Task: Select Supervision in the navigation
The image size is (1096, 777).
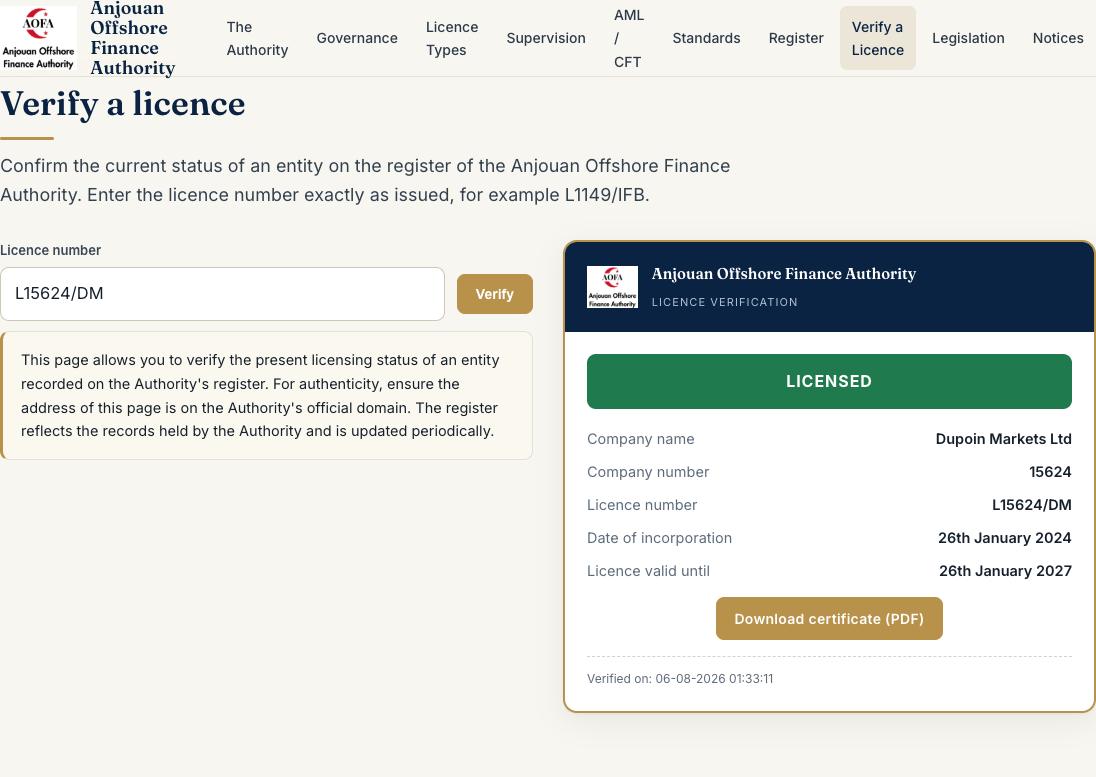Action: click(x=546, y=38)
